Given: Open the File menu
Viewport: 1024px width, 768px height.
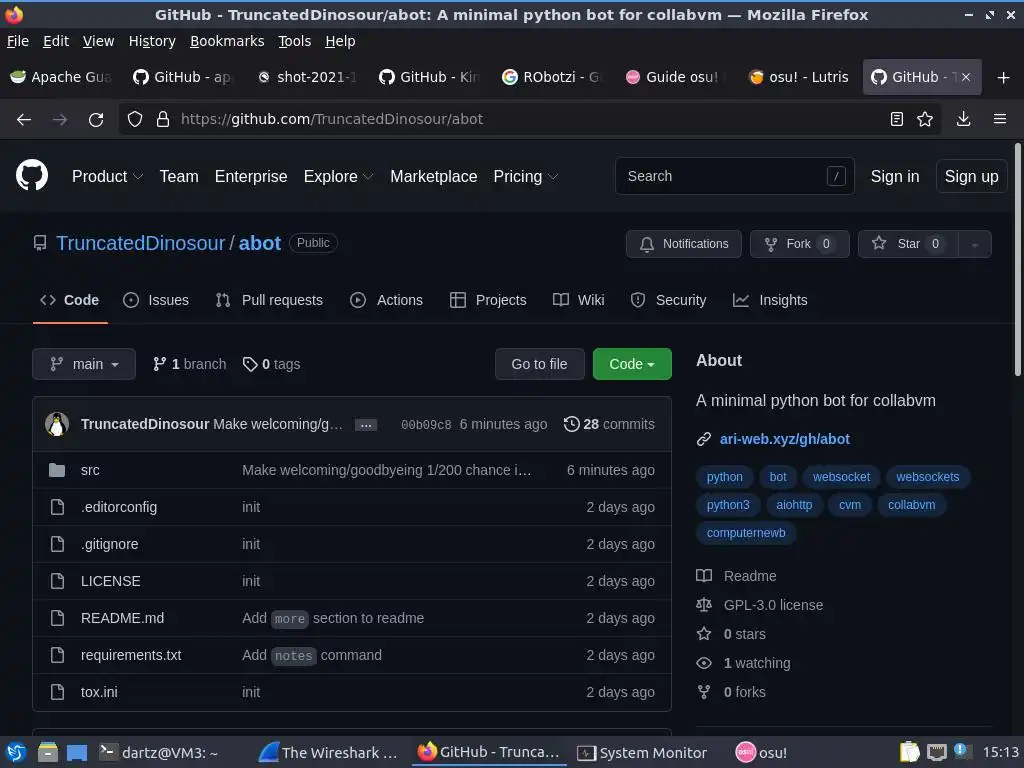Looking at the screenshot, I should [18, 41].
